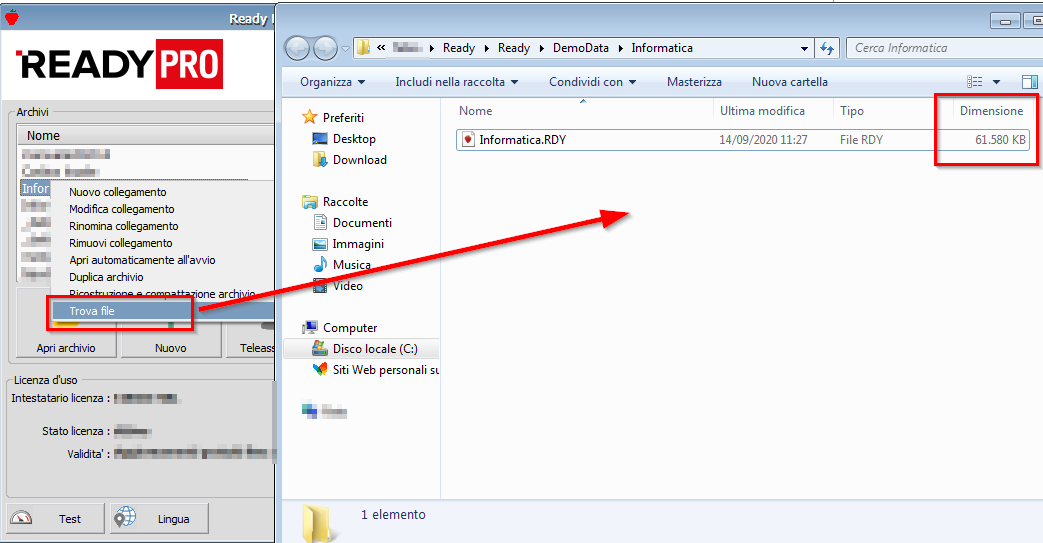Open Siti Web personali item
1043x543 pixels.
tap(386, 369)
